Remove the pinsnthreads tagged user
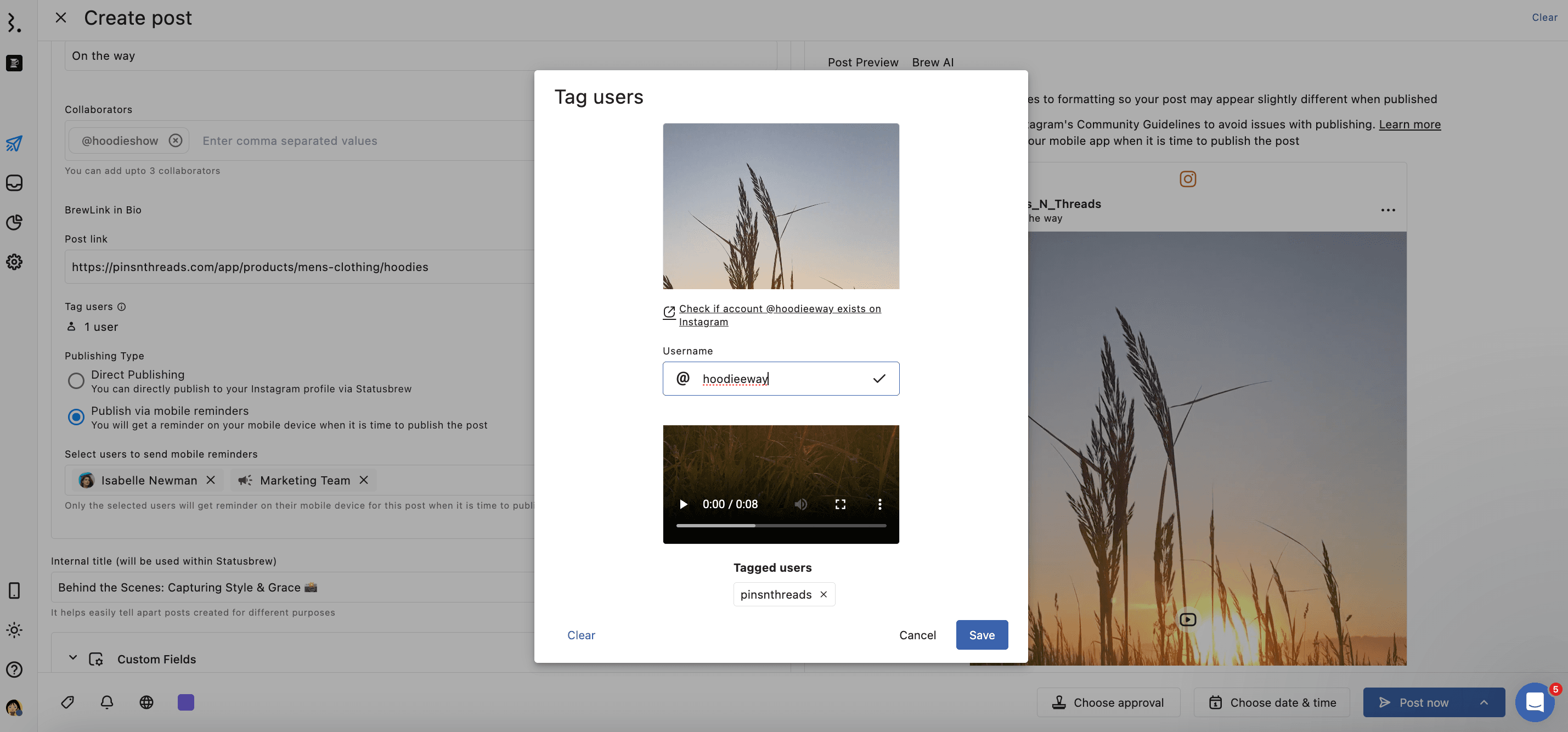1568x732 pixels. coord(824,594)
